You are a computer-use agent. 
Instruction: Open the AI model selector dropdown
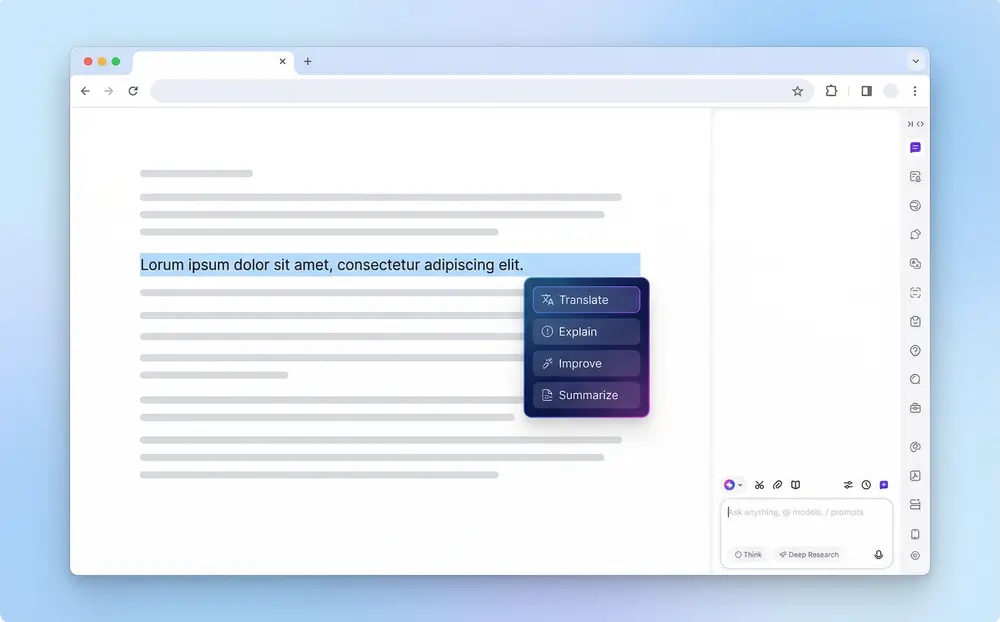point(733,485)
